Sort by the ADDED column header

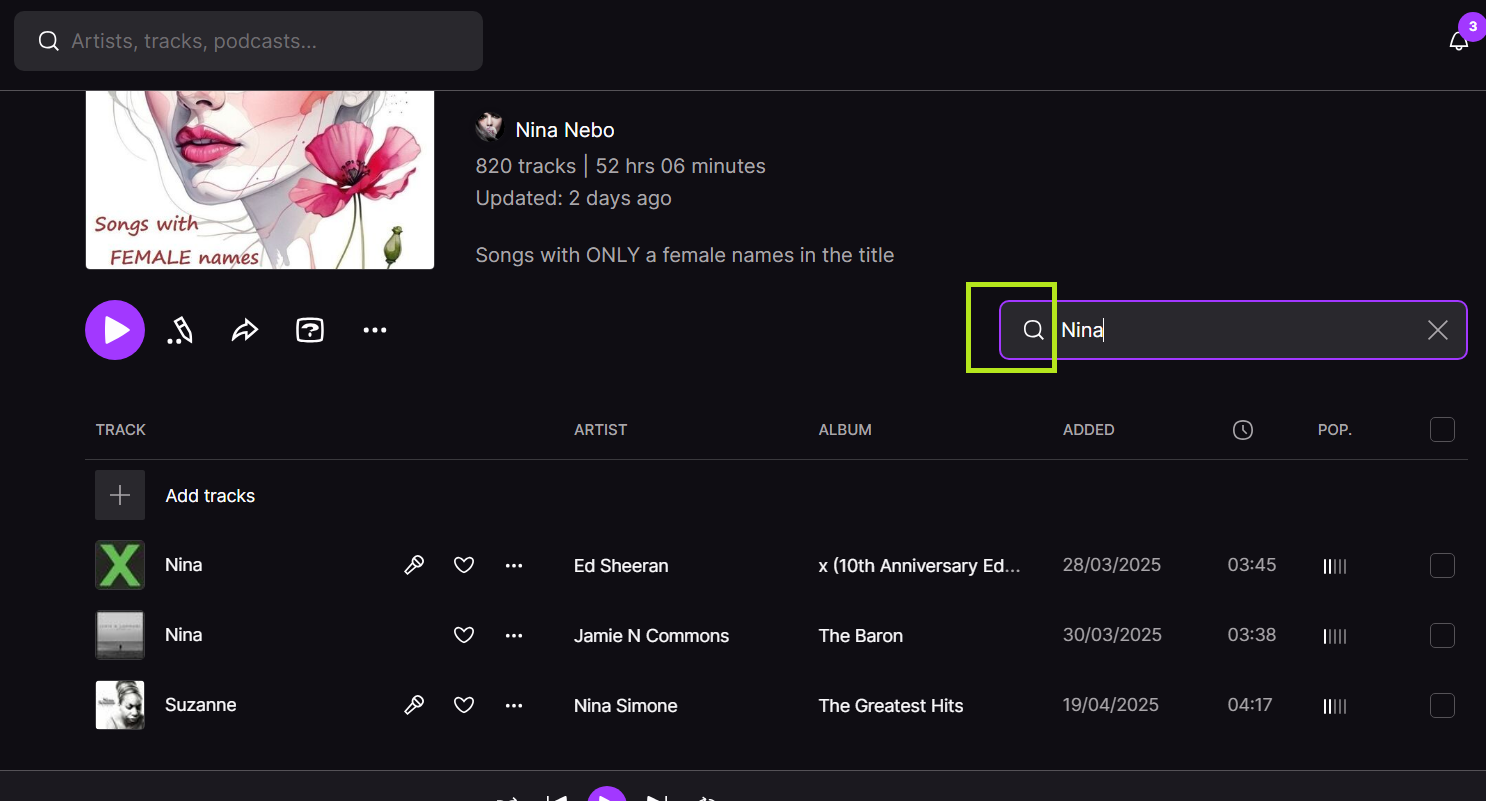1088,430
